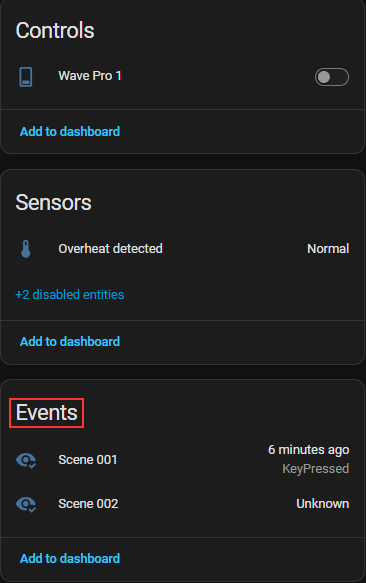
Task: Click the 6 minutes ago timestamp
Action: (309, 450)
